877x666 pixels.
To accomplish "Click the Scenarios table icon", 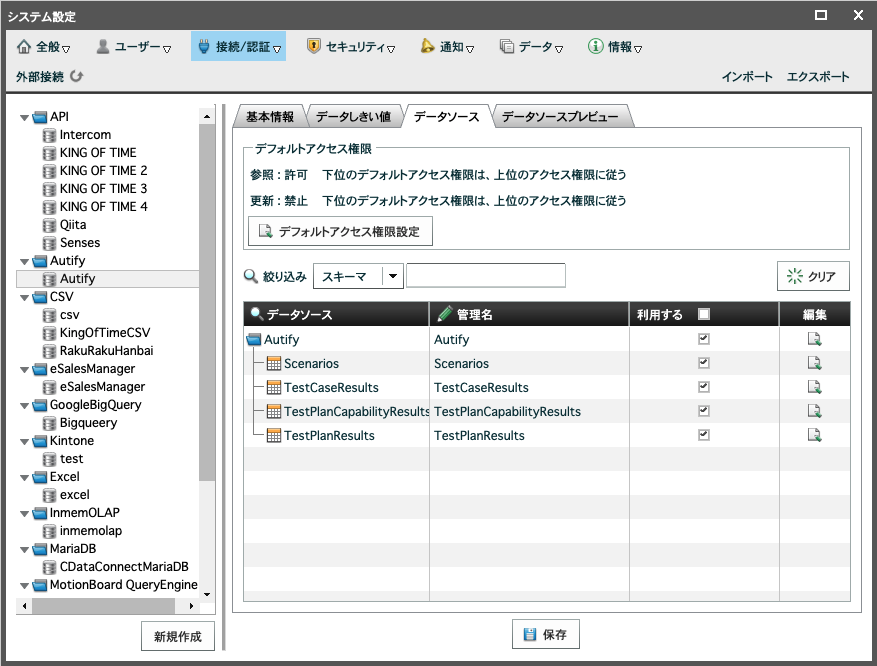I will pos(274,363).
